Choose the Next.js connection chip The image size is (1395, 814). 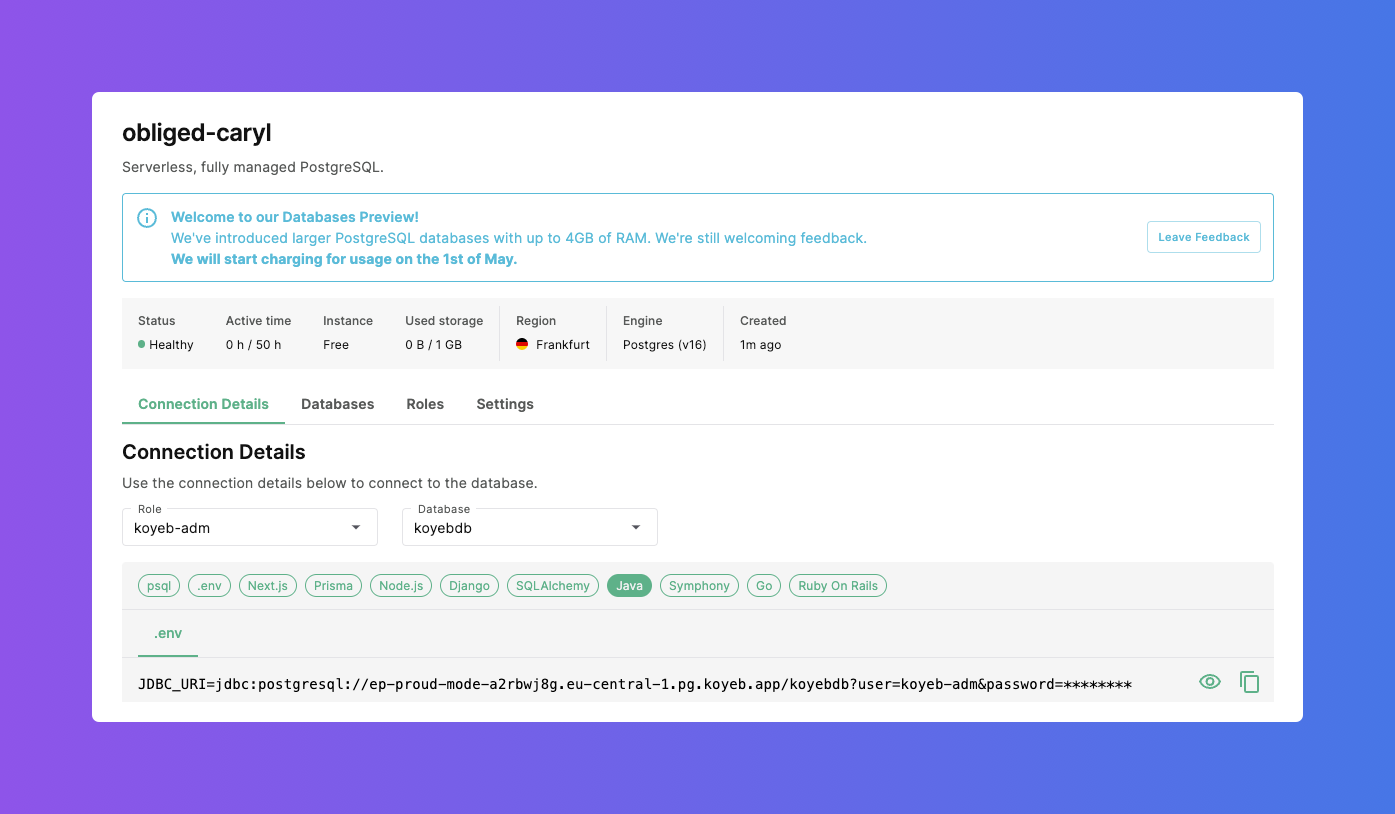point(268,586)
